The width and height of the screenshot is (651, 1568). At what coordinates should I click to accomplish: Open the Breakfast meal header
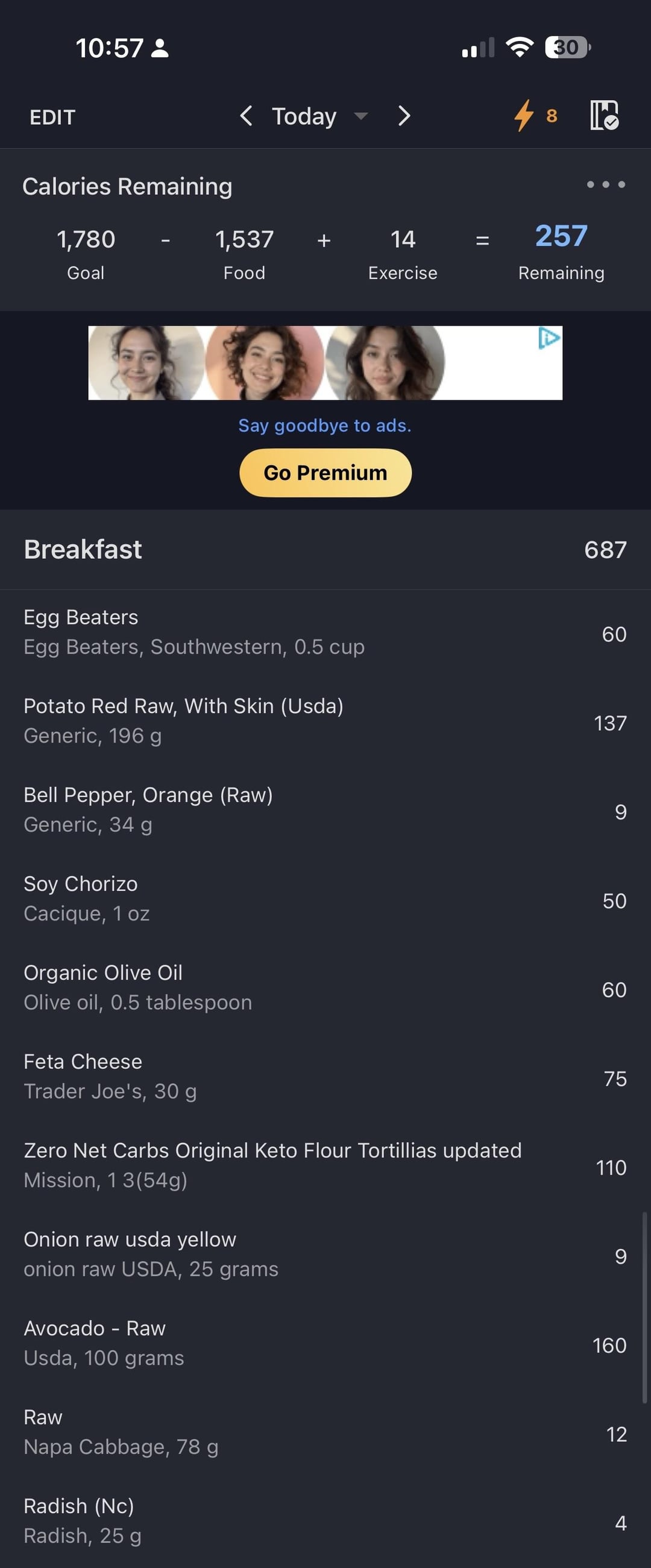point(83,549)
